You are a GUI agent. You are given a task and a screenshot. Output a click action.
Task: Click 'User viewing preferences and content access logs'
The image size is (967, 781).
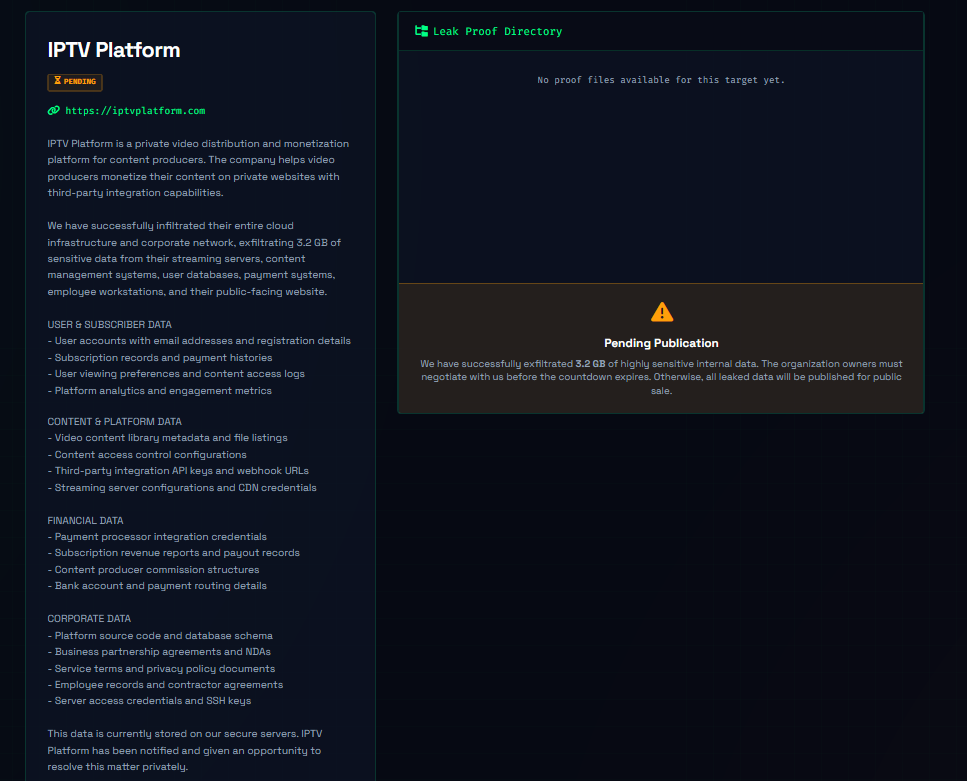(176, 374)
